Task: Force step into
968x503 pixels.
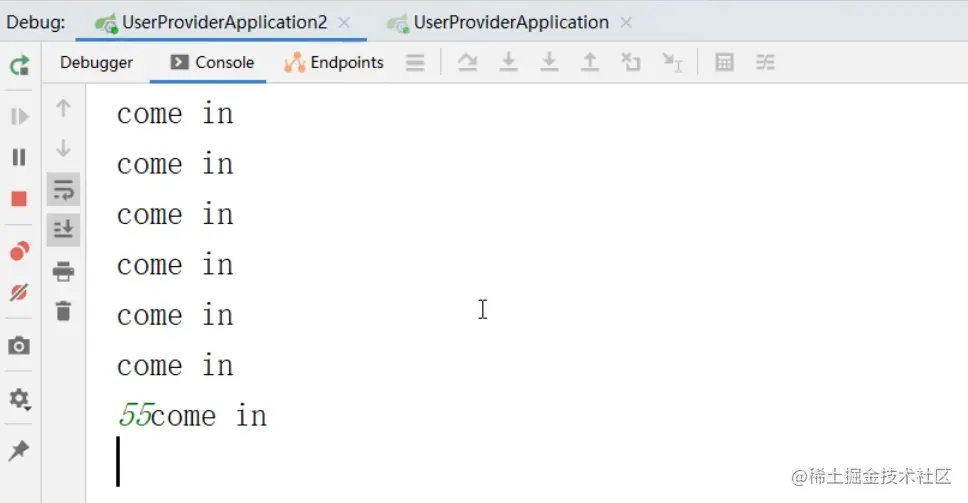Action: pyautogui.click(x=549, y=62)
